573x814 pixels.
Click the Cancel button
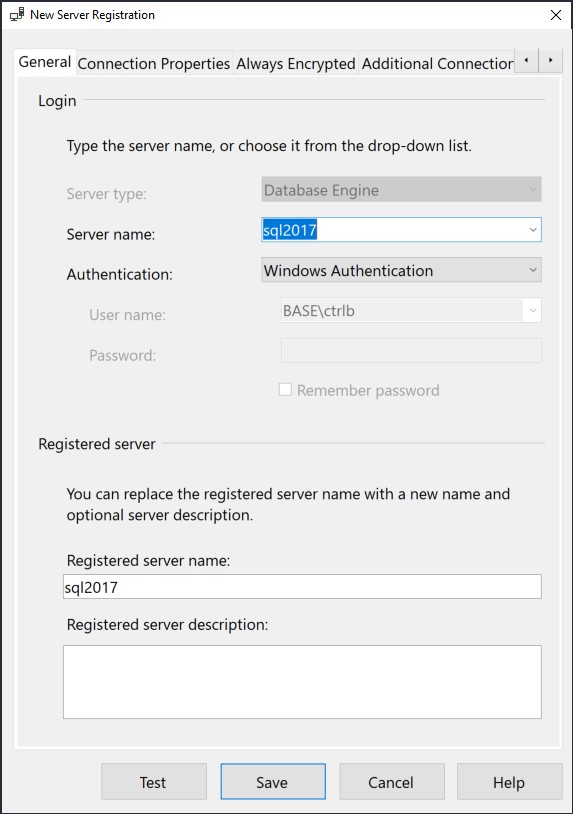click(392, 782)
